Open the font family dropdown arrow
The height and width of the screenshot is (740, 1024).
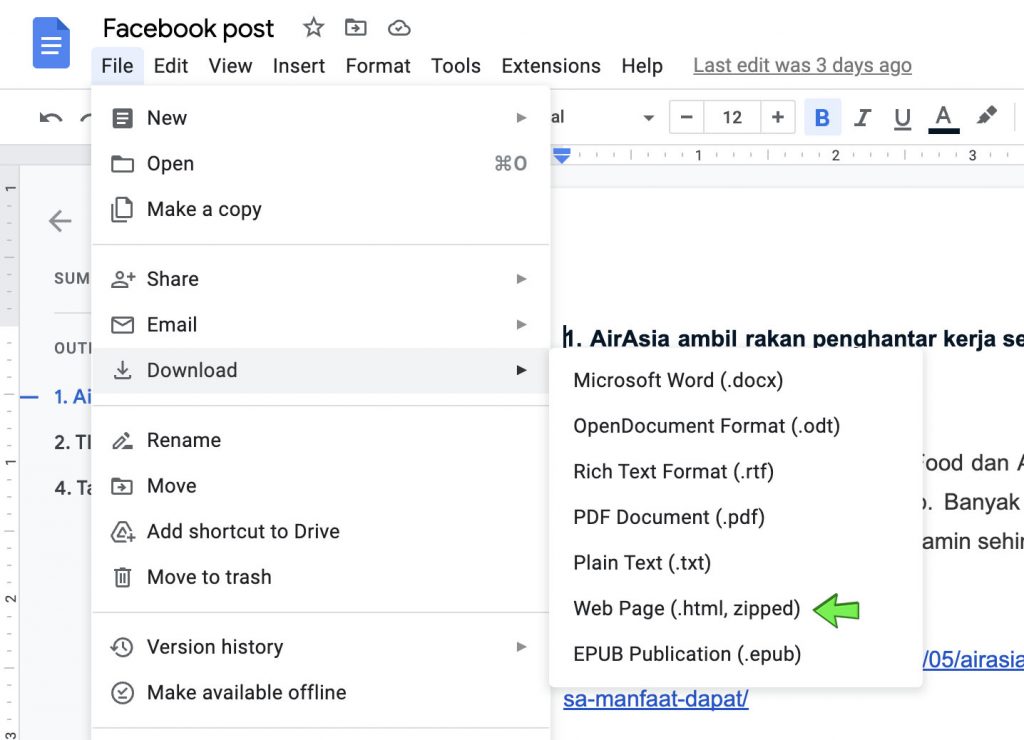point(648,118)
